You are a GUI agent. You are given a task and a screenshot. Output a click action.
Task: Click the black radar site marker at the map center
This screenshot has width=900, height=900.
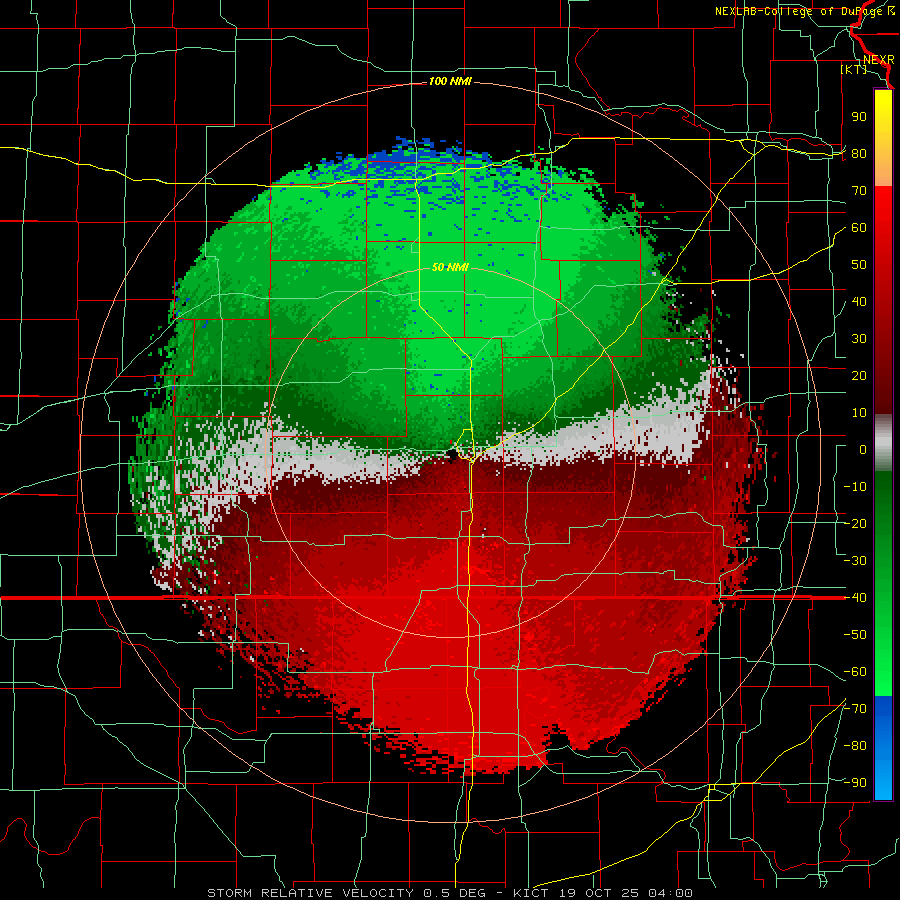click(452, 453)
